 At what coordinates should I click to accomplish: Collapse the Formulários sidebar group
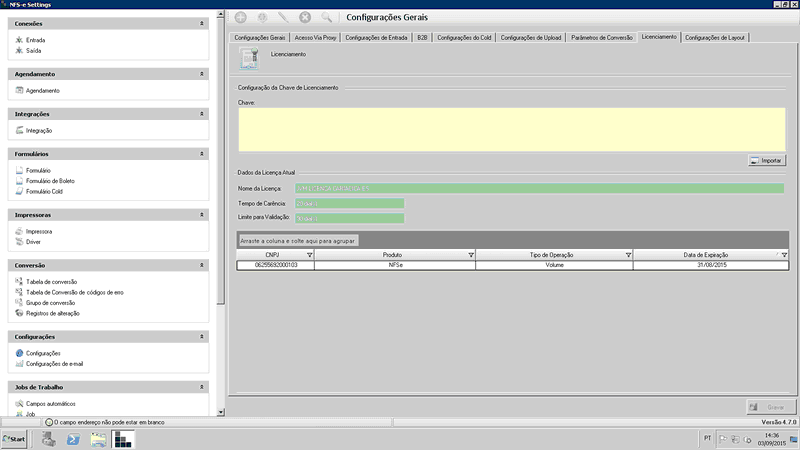pos(202,154)
